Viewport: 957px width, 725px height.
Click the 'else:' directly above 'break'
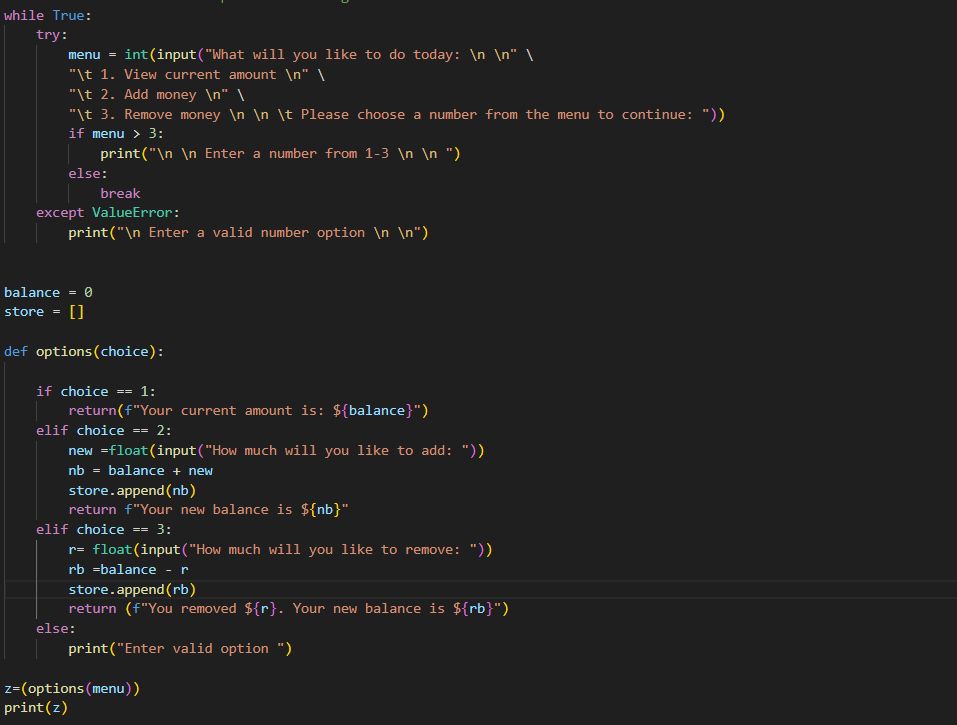point(88,174)
